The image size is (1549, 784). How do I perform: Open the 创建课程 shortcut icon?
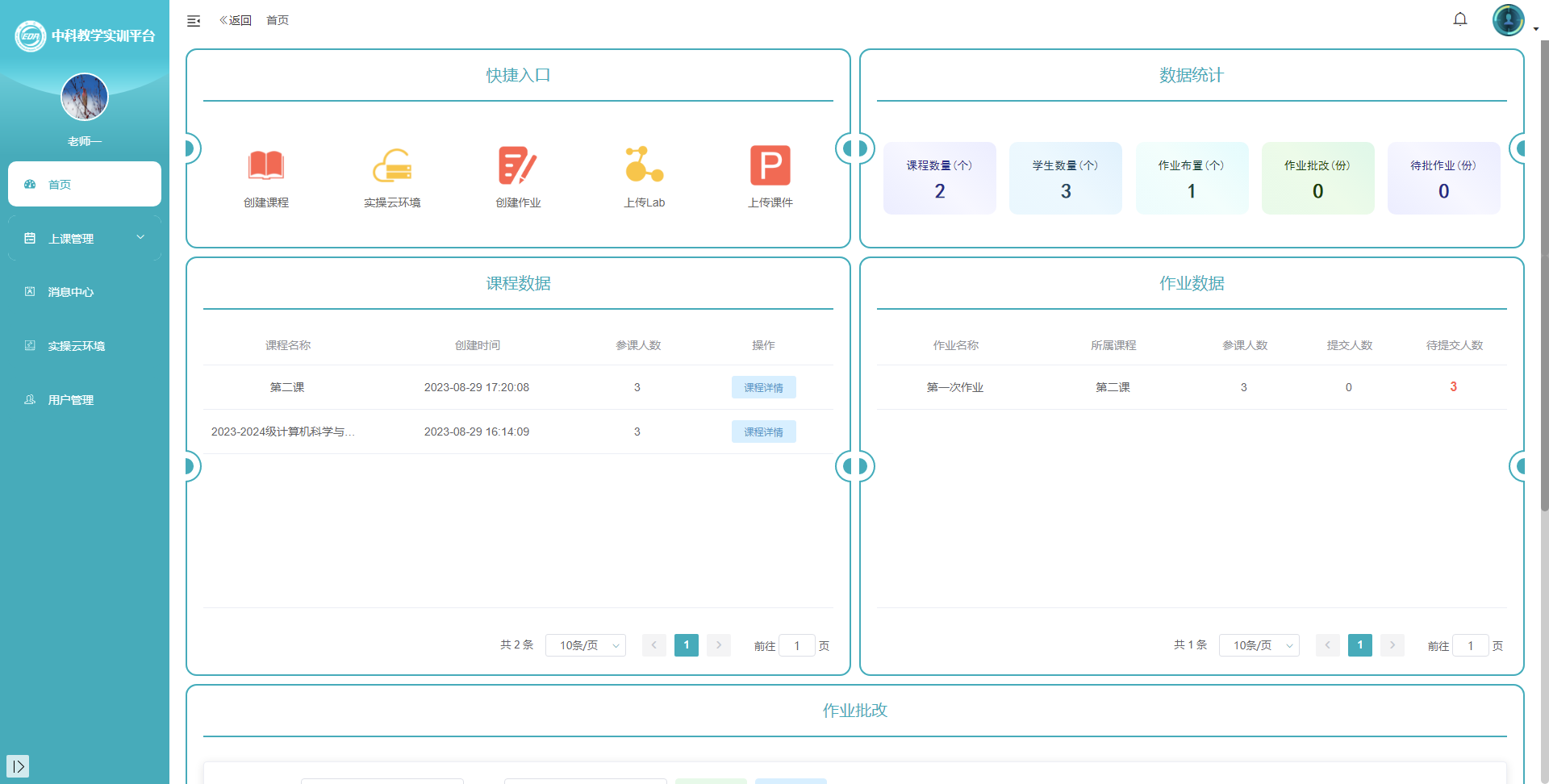[266, 165]
